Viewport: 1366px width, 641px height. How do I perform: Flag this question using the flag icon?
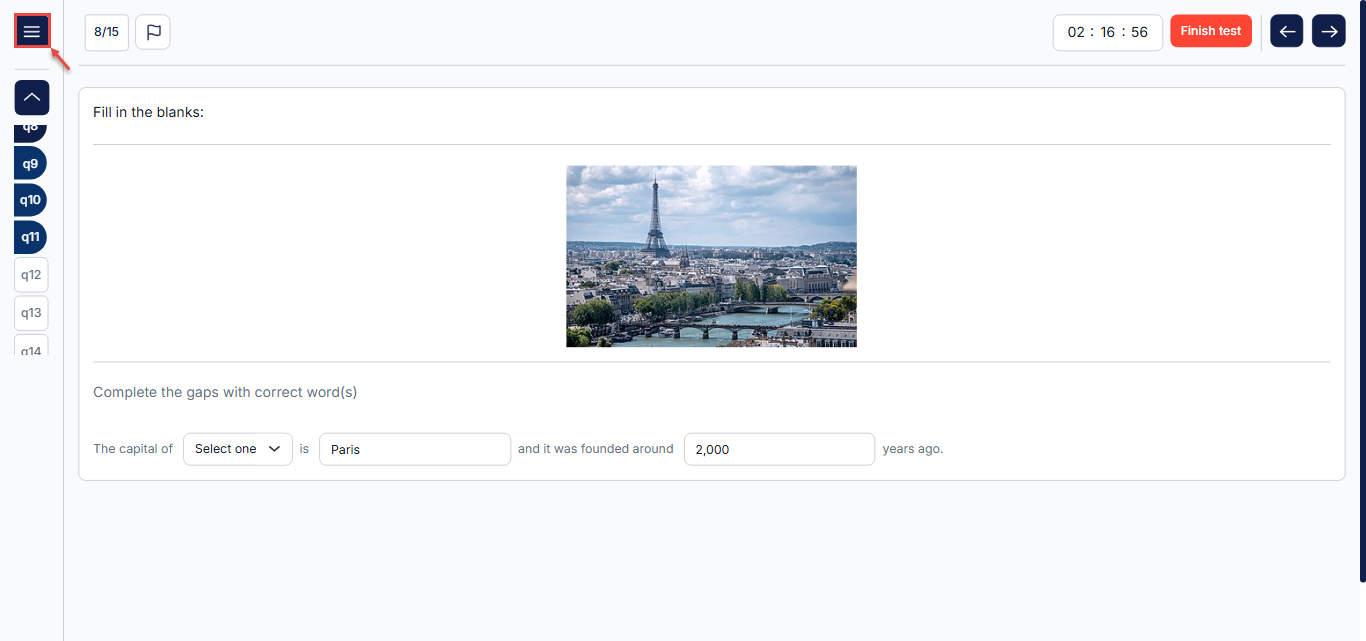[153, 32]
